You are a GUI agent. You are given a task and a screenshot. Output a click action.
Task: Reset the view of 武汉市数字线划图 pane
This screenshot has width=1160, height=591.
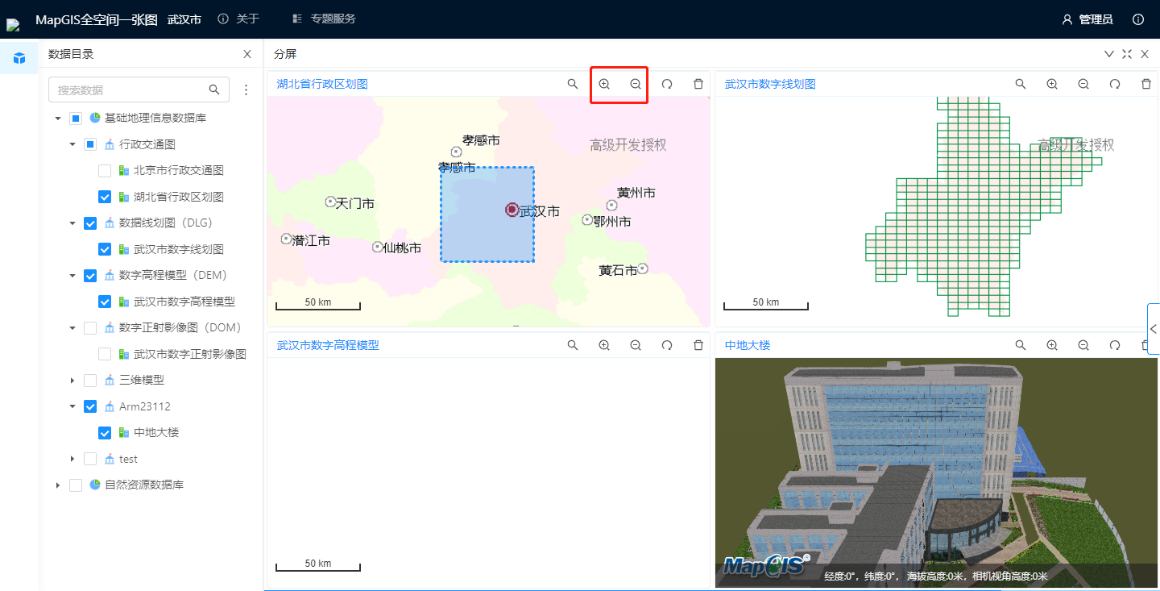[1115, 84]
